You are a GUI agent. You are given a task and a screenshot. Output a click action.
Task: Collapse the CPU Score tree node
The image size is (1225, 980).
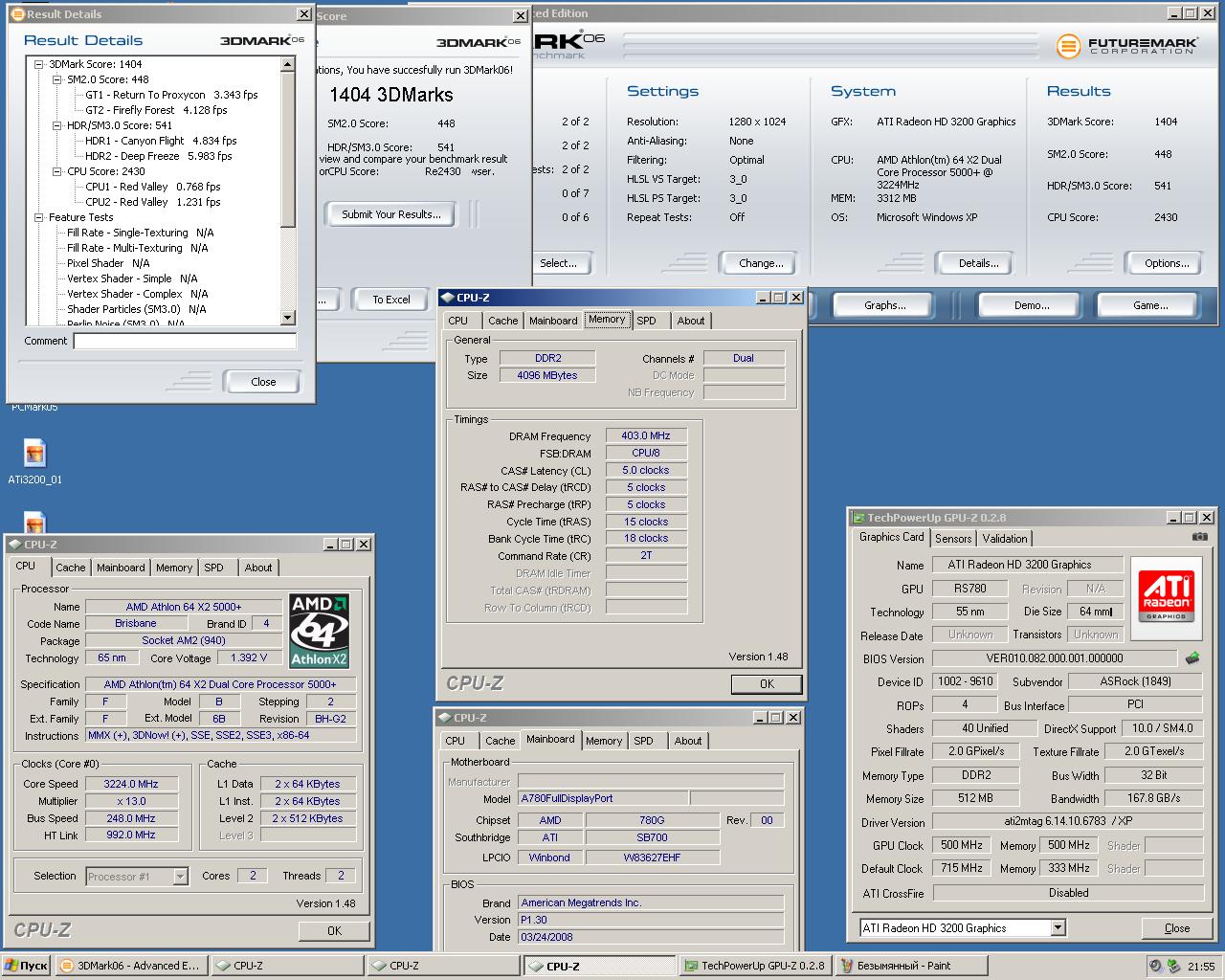click(x=57, y=171)
